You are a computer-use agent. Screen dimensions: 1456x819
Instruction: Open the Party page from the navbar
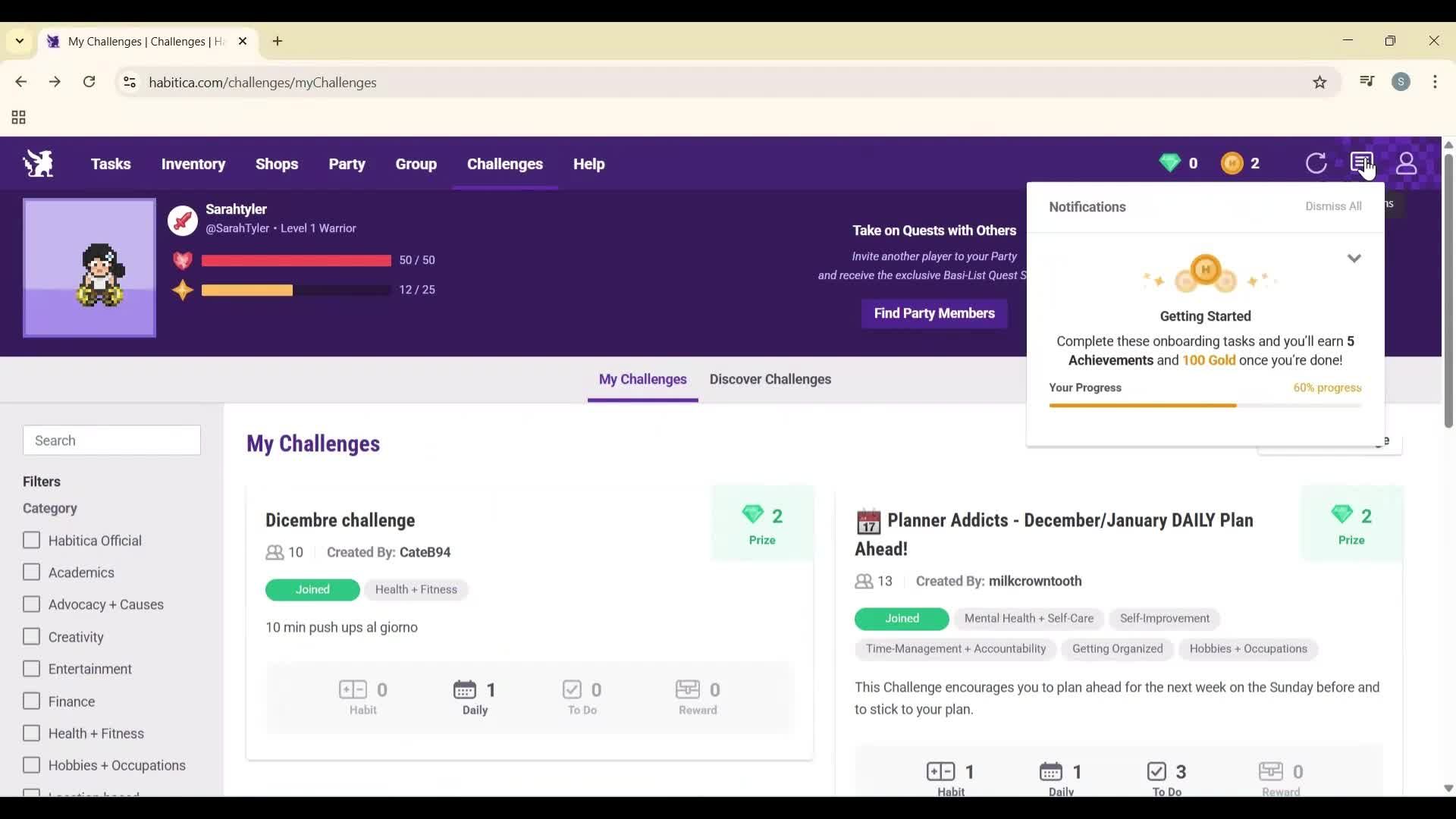347,164
